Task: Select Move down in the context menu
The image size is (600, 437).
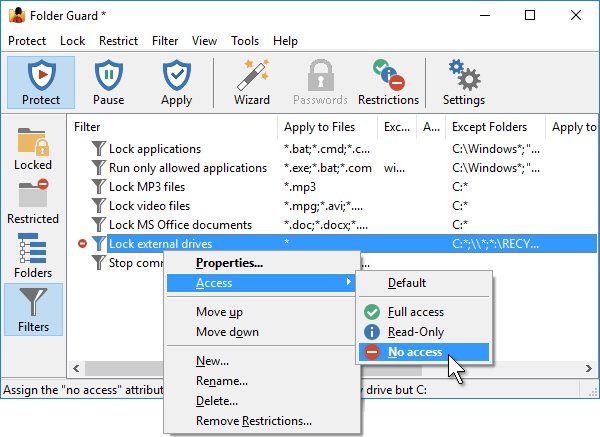Action: click(x=262, y=332)
